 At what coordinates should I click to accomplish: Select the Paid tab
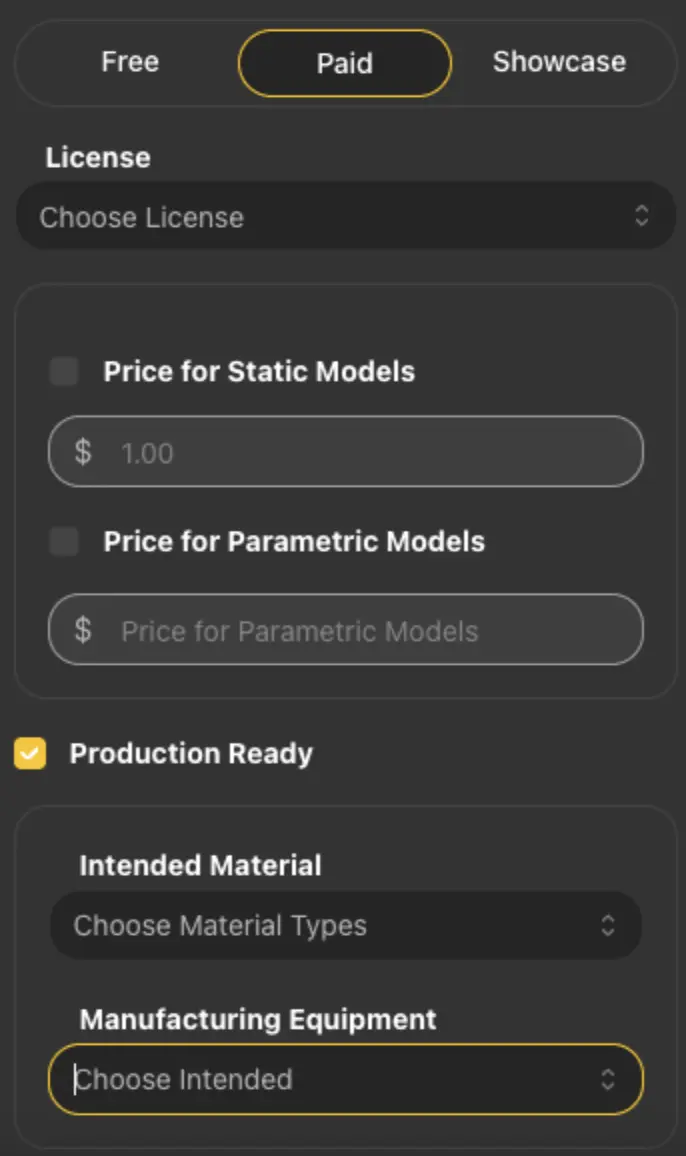pyautogui.click(x=344, y=62)
